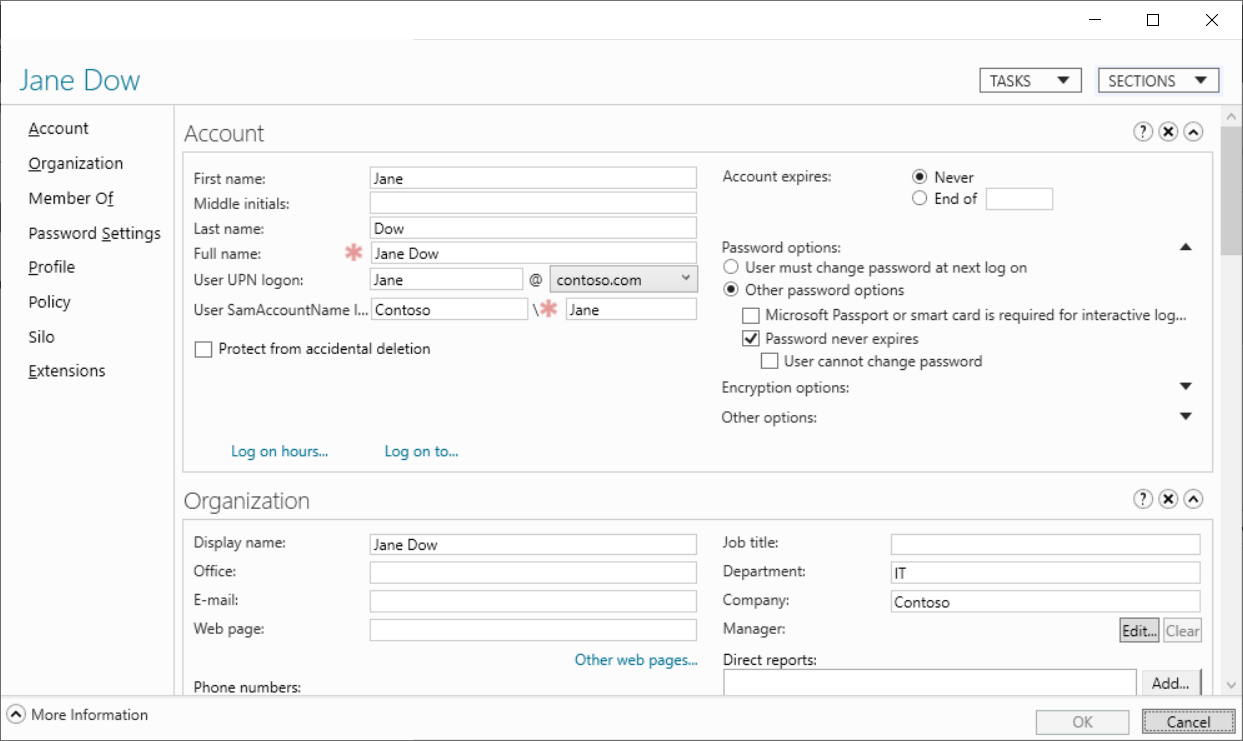Enable Protect from accidental deletion
The width and height of the screenshot is (1243, 741).
[x=203, y=348]
